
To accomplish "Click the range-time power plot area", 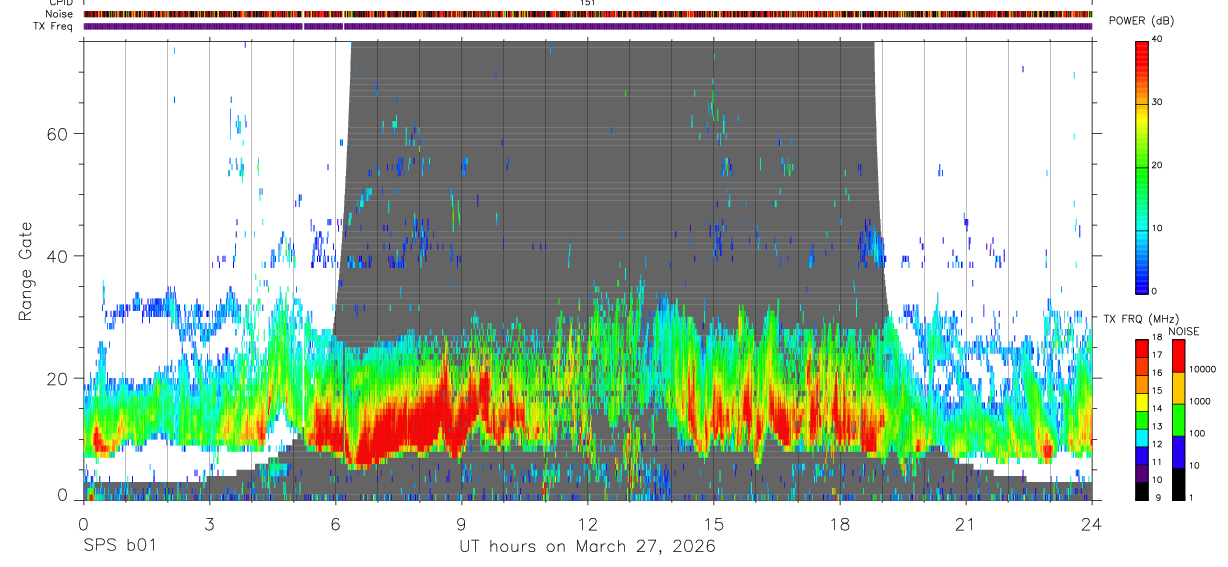I will (588, 270).
